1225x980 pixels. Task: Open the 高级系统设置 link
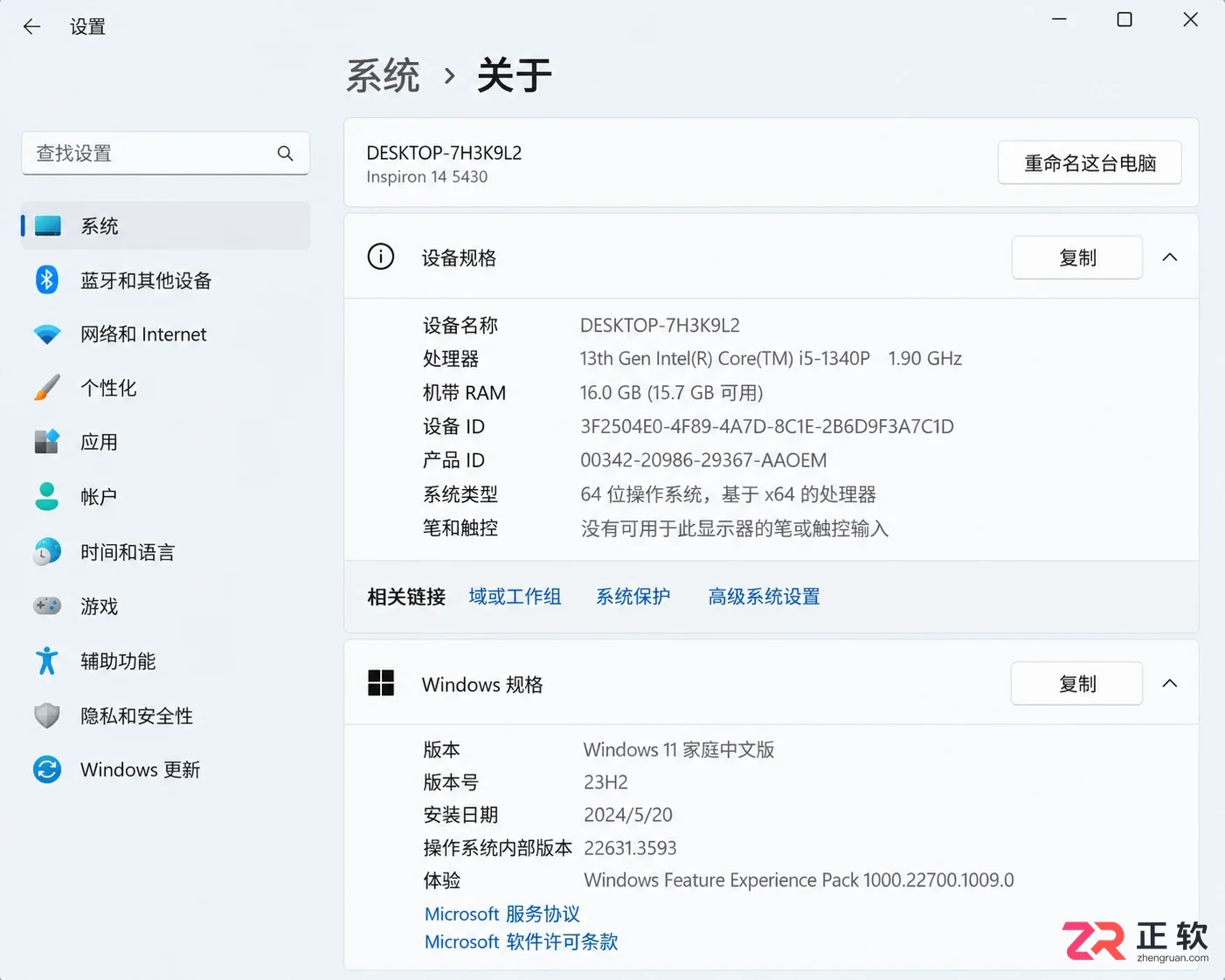(765, 597)
